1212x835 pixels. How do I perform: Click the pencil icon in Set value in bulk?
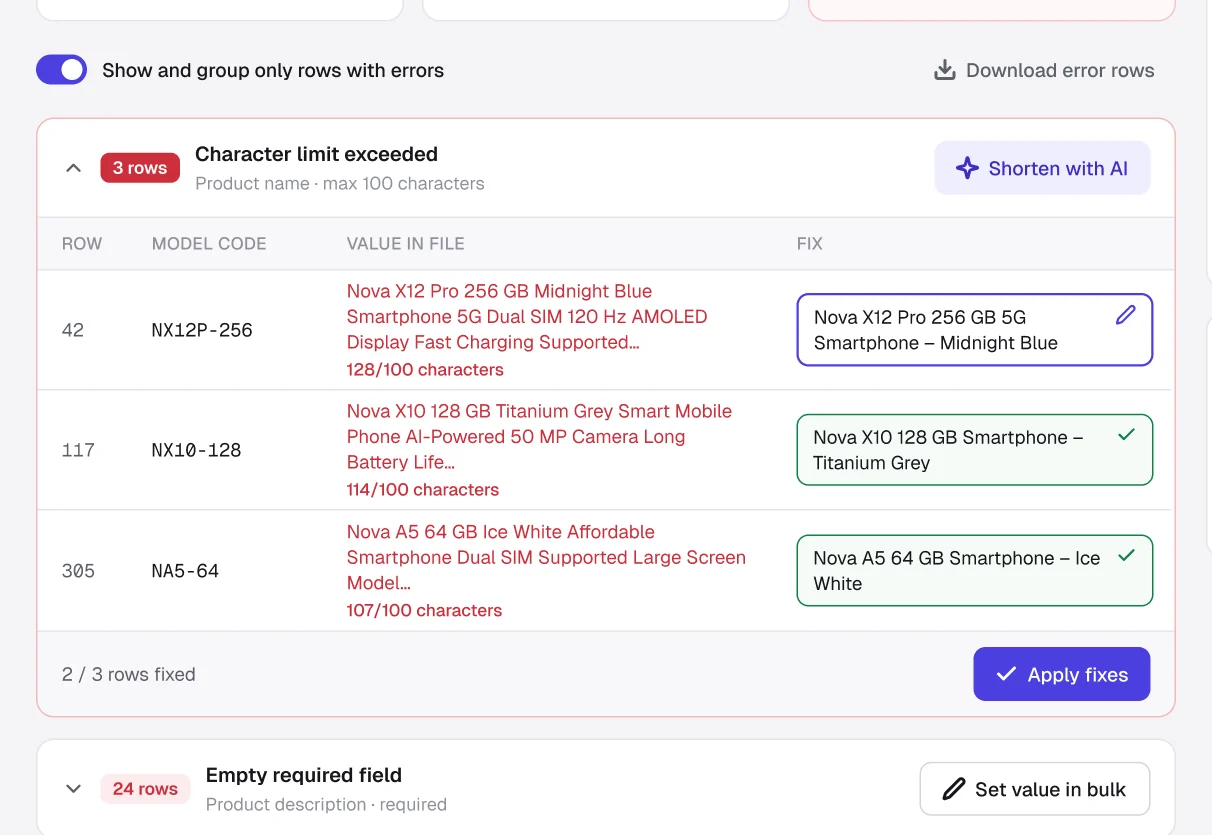coord(954,789)
